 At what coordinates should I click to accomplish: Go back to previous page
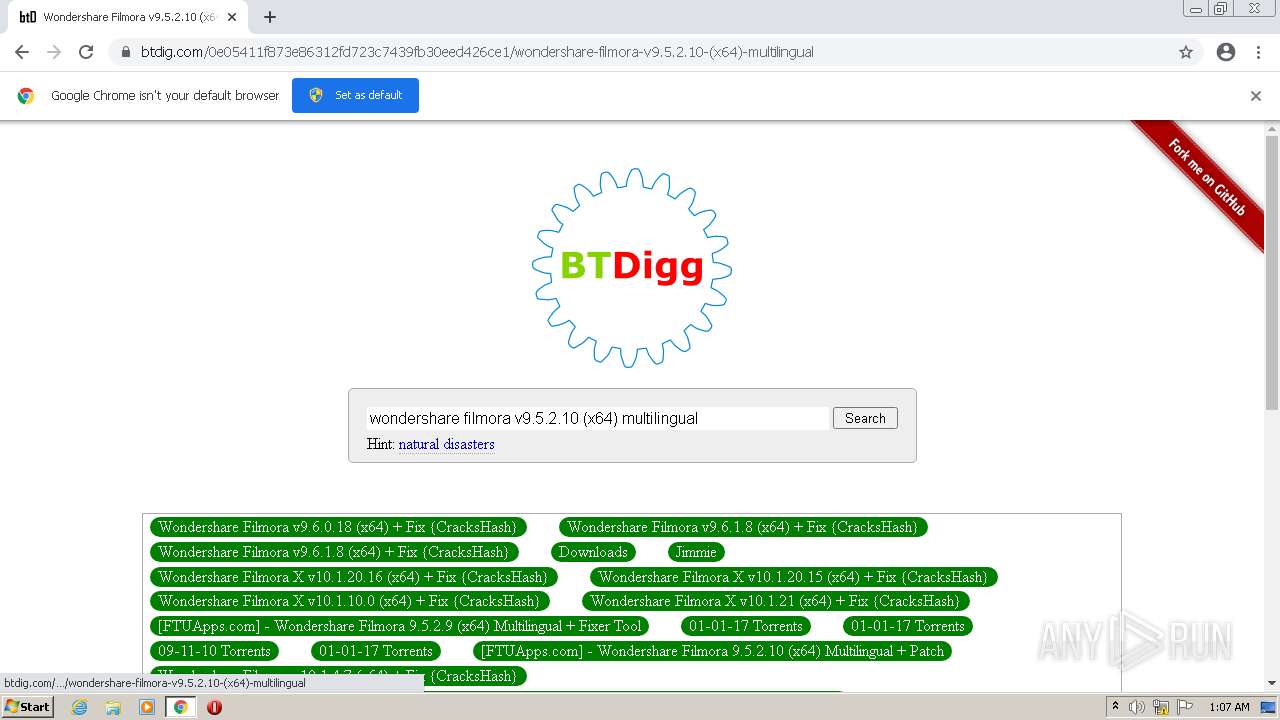22,52
